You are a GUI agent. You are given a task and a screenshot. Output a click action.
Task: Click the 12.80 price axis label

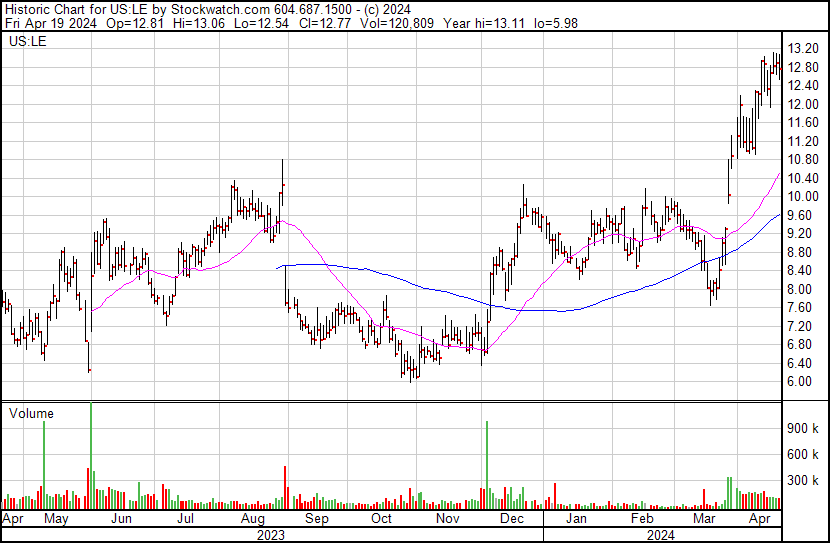pyautogui.click(x=803, y=67)
